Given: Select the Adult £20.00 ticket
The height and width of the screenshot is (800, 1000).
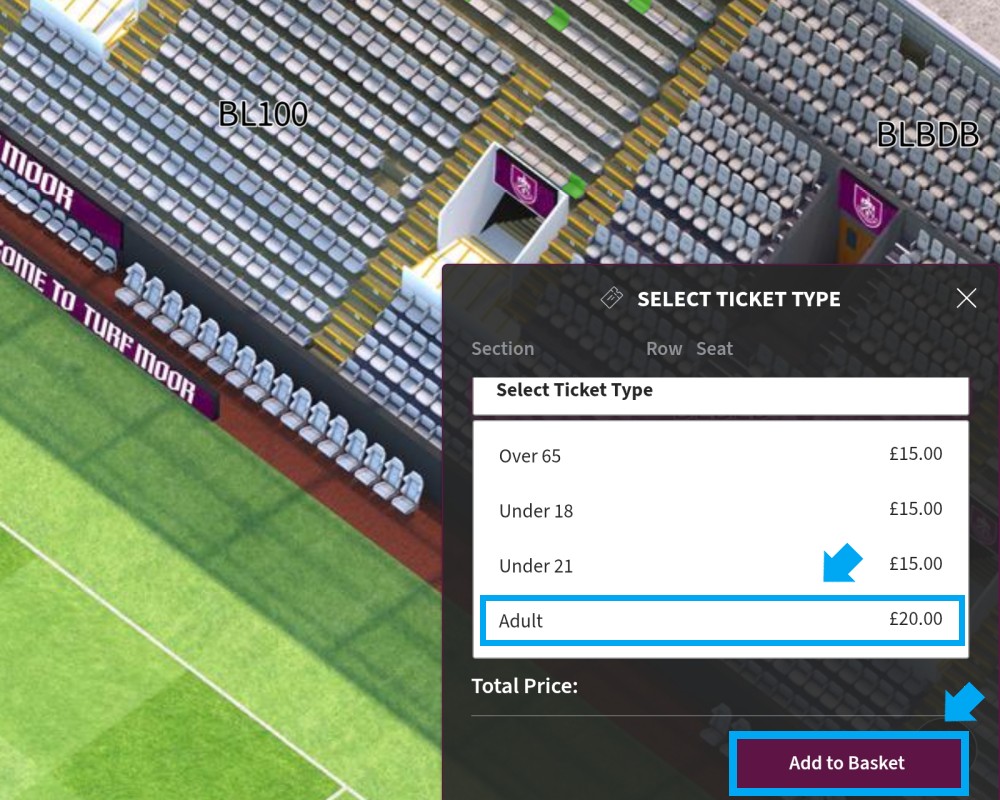Looking at the screenshot, I should [721, 620].
